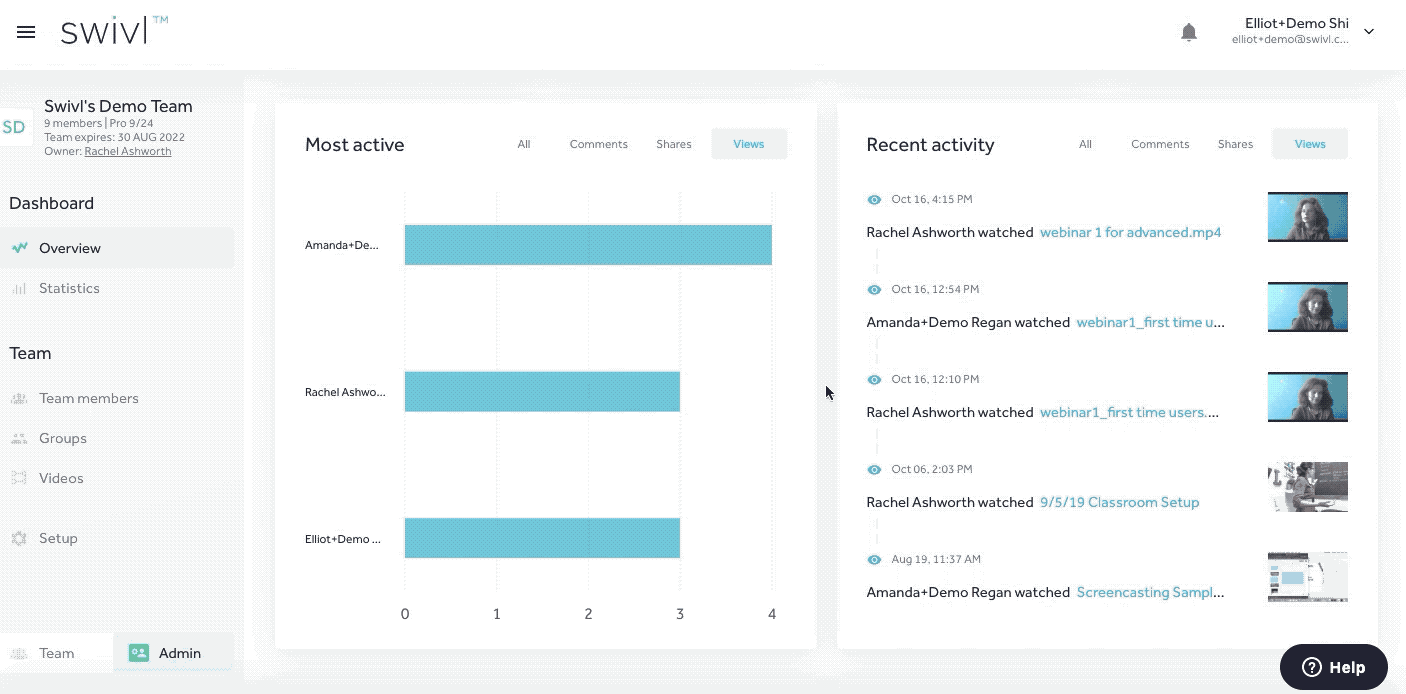Screen dimensions: 1406x694
Task: Select Shares tab in Most active
Action: pyautogui.click(x=673, y=144)
